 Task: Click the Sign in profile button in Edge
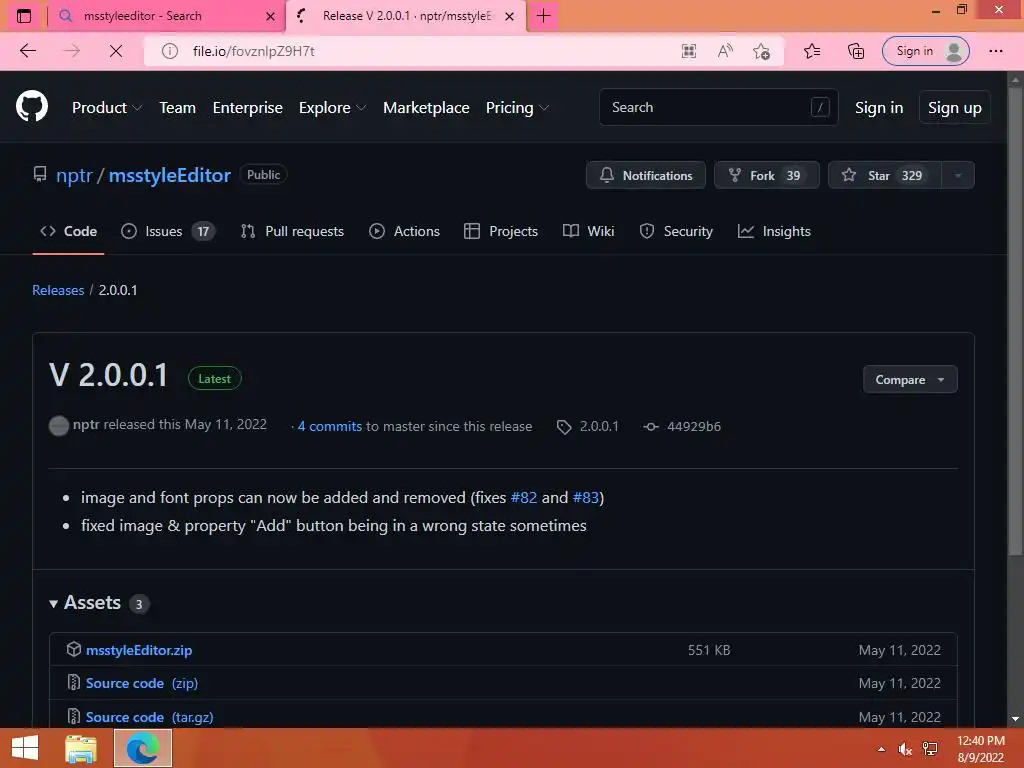925,51
